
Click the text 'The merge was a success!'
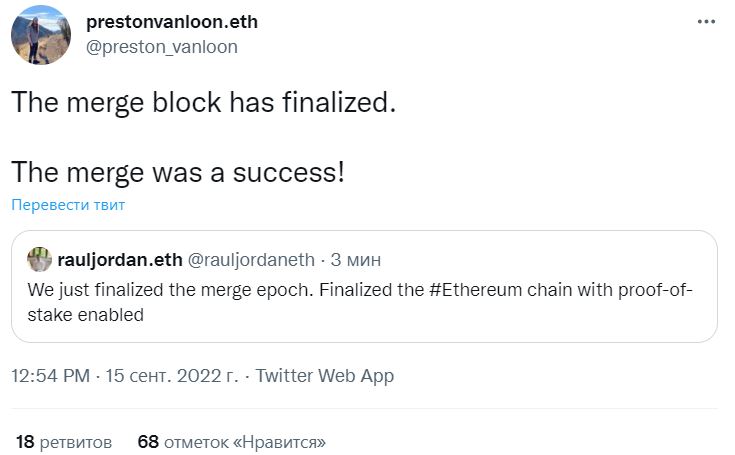178,172
